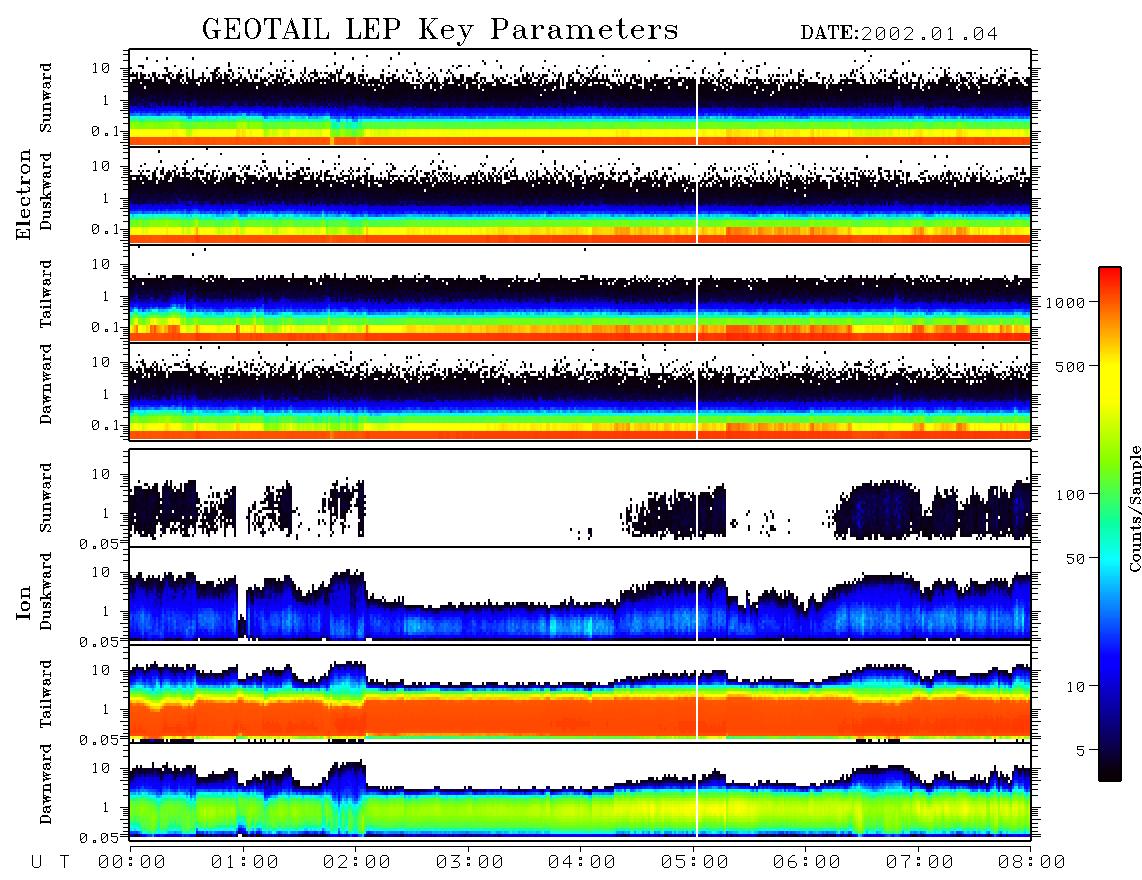Click the vertical "Ion" group label

[x=24, y=603]
